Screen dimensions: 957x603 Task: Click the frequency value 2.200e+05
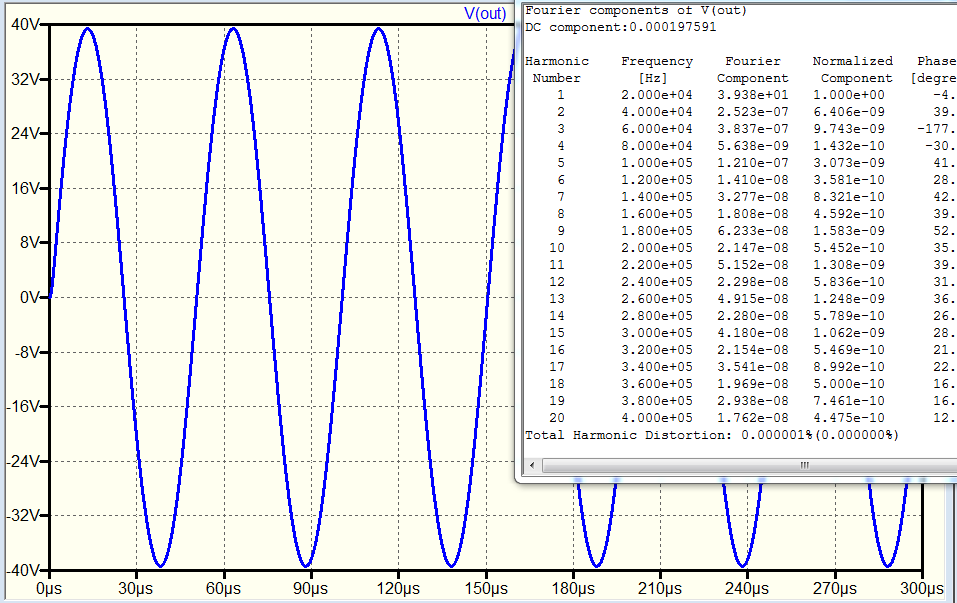coord(657,265)
